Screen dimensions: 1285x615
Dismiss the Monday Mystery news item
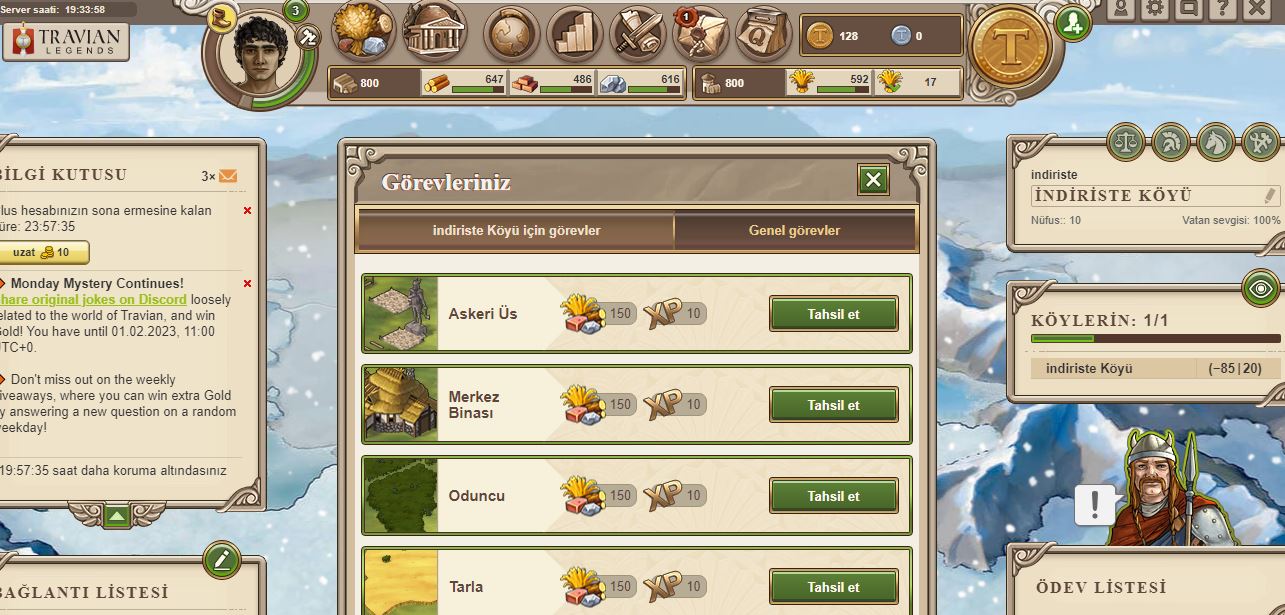point(247,284)
